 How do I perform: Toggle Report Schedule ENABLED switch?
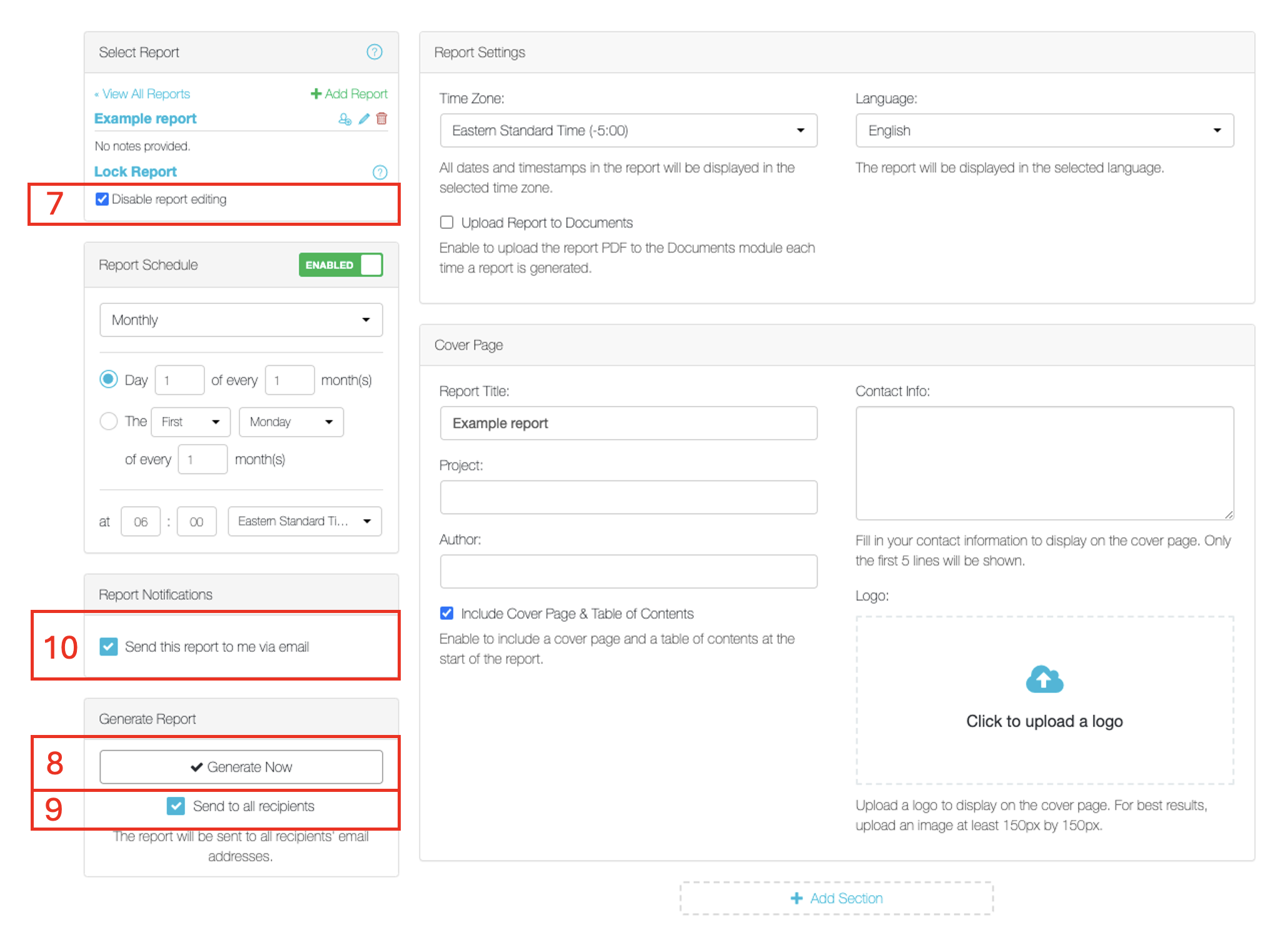(341, 265)
